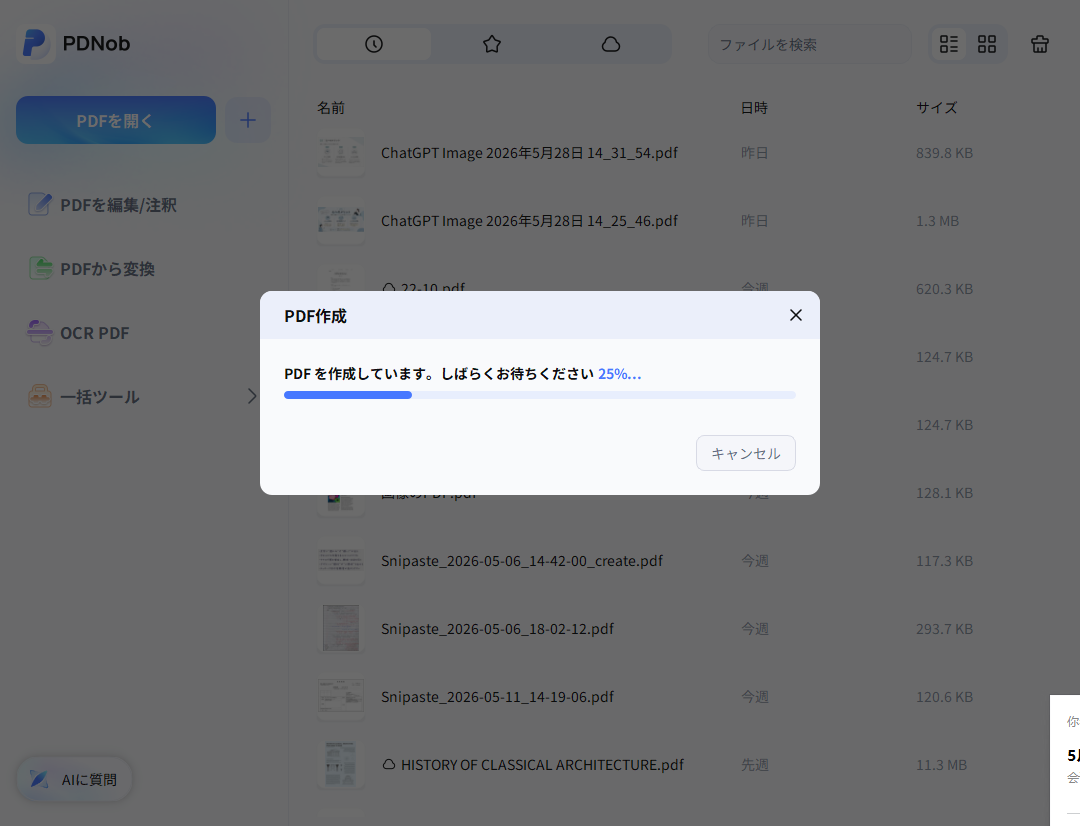The height and width of the screenshot is (826, 1080).
Task: Open PDFを編集/注釈 in sidebar
Action: coord(103,205)
